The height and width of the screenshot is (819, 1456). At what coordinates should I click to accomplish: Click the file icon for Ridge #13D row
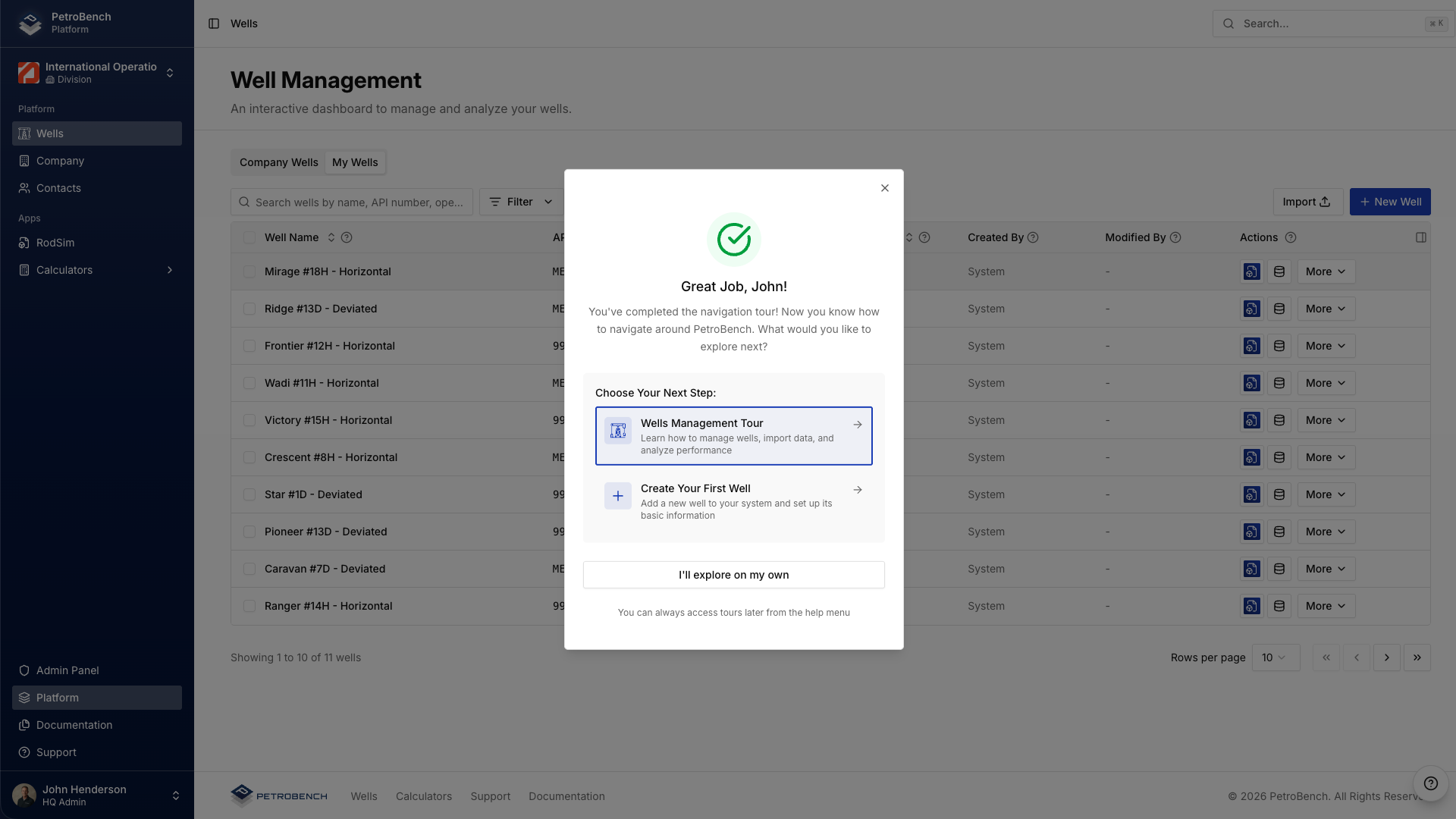(1251, 309)
